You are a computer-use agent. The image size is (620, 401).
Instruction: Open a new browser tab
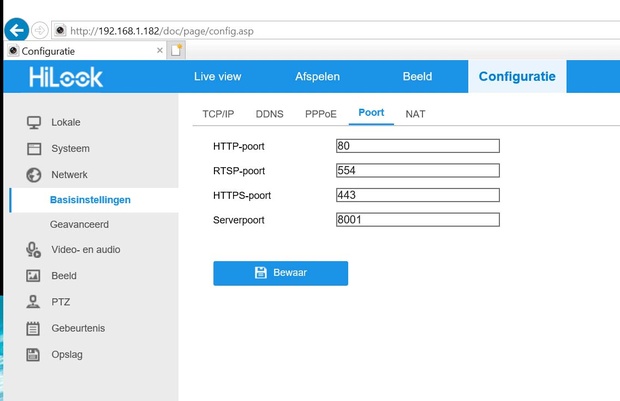point(176,50)
